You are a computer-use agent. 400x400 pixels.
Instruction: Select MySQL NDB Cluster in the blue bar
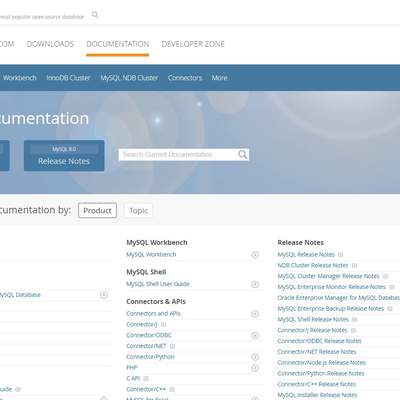click(129, 78)
